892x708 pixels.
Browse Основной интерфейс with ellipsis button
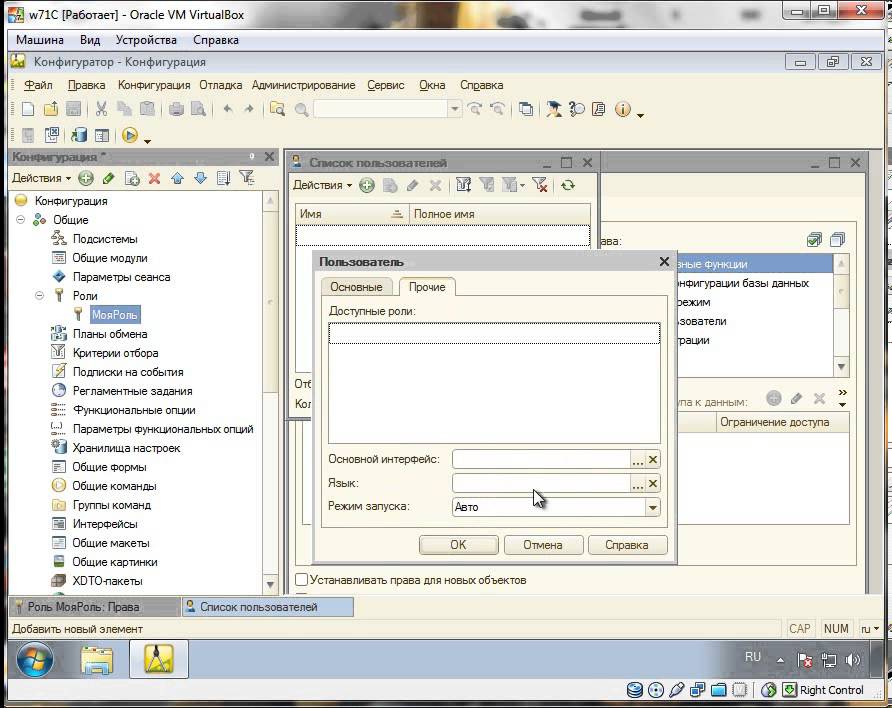638,459
